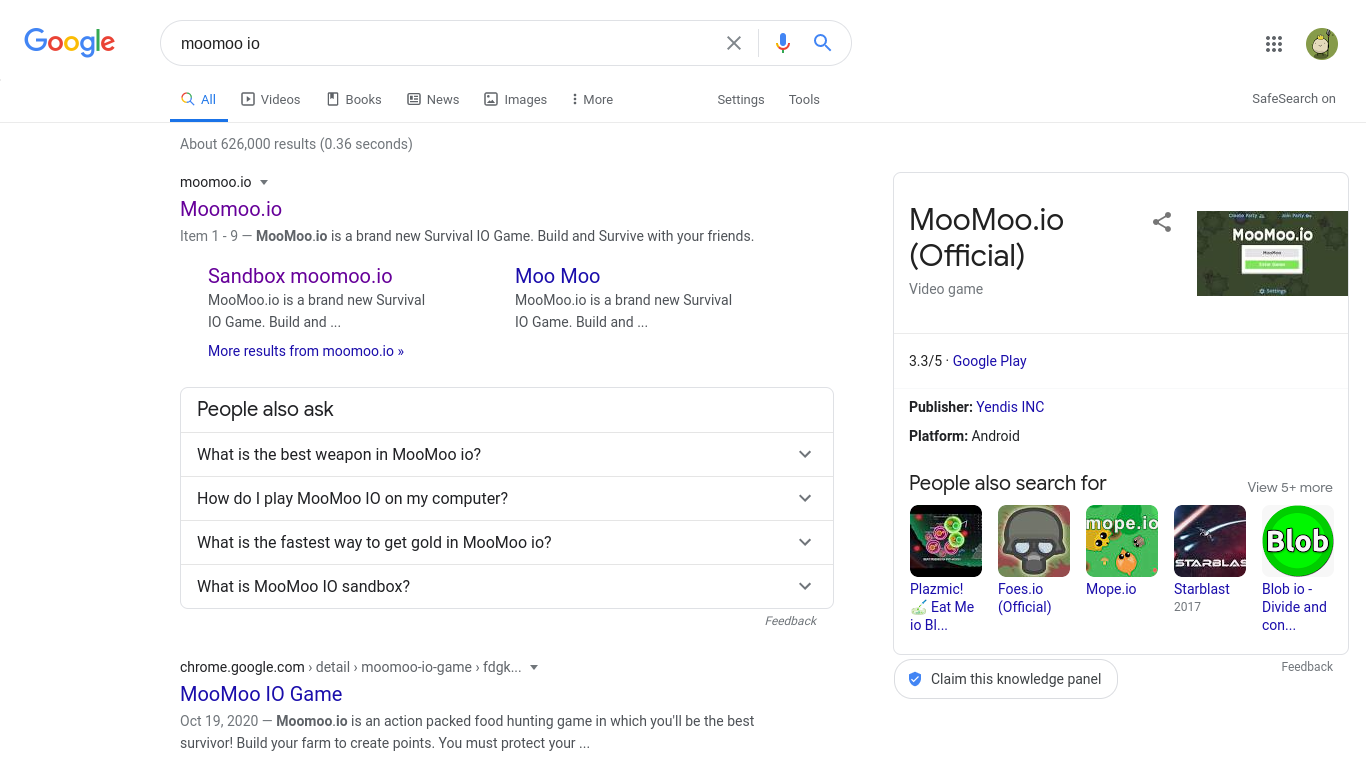Open the Google Play rating link
Screen dimensions: 1366x768
989,361
